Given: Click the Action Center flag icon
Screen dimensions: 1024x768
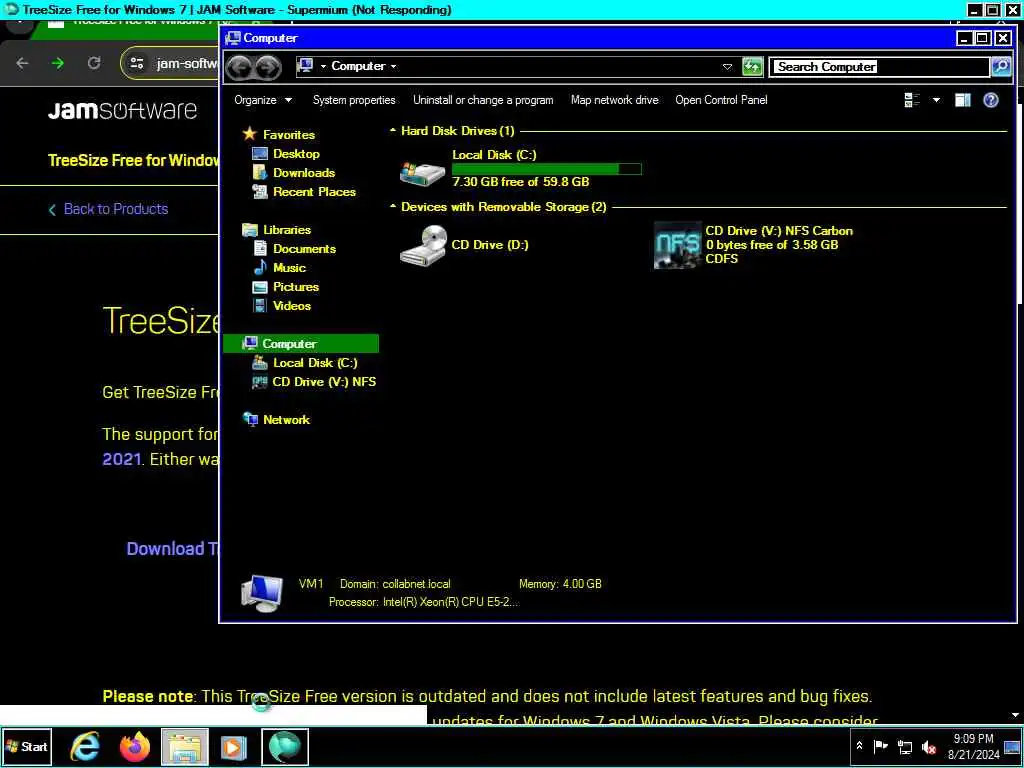Looking at the screenshot, I should [881, 746].
